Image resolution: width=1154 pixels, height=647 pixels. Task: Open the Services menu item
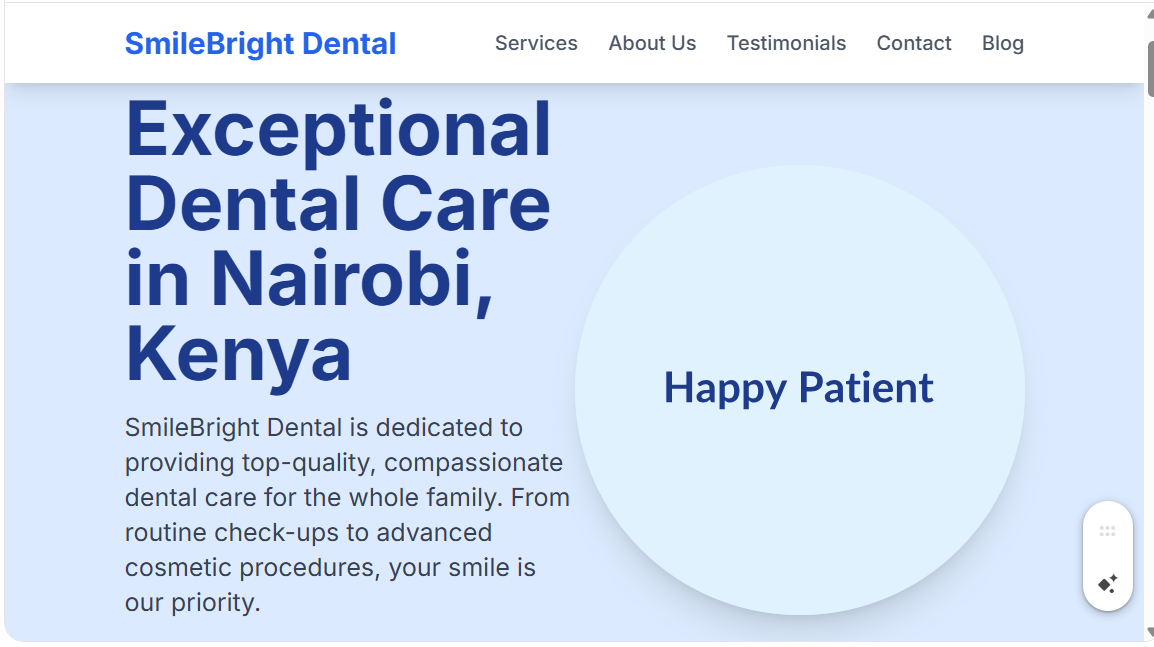pyautogui.click(x=536, y=43)
